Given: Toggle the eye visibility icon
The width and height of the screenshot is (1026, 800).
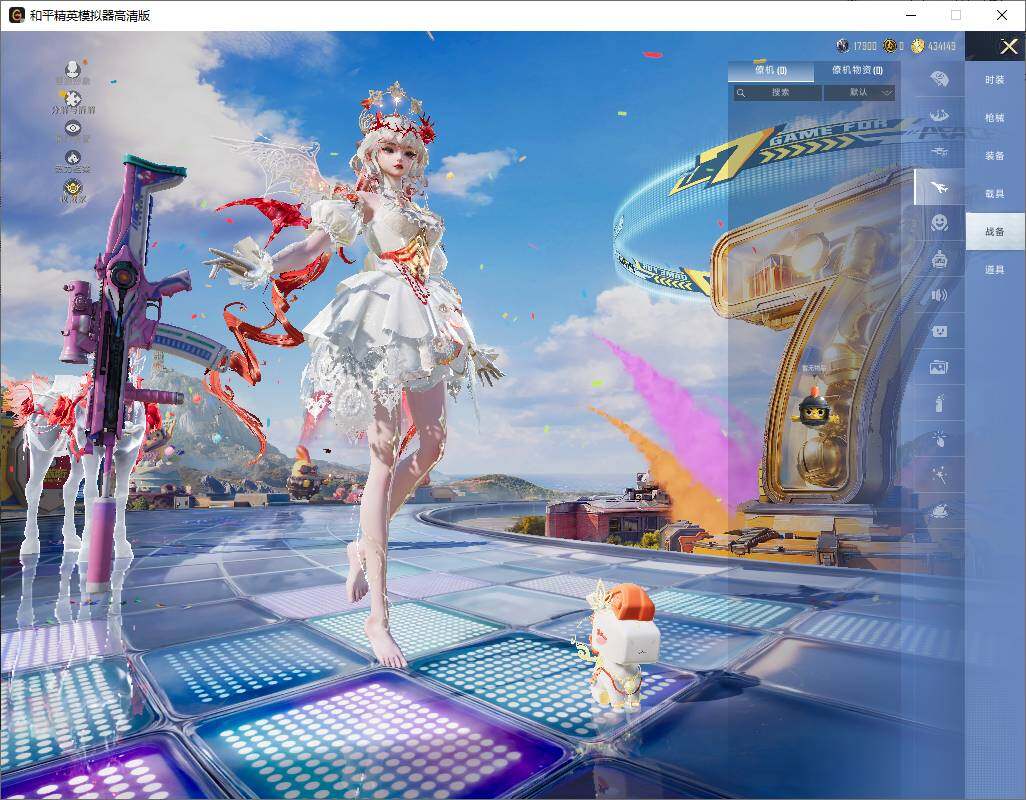Looking at the screenshot, I should 73,128.
